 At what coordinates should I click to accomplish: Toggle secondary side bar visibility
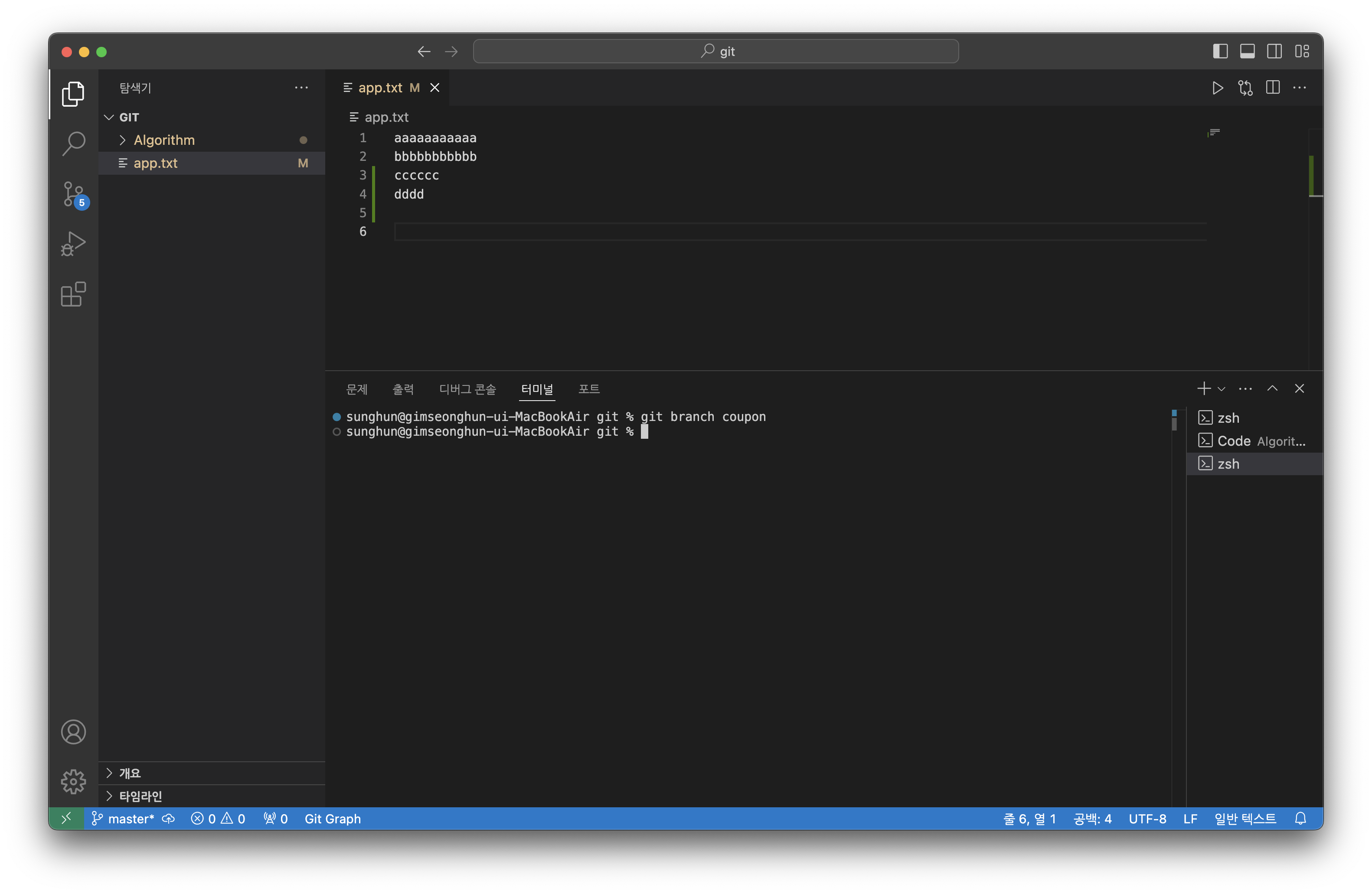[1274, 51]
